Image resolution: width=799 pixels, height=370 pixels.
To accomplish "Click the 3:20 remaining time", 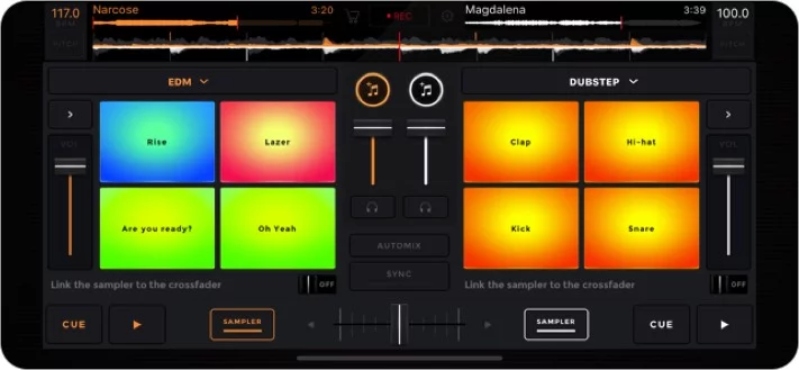I will pyautogui.click(x=322, y=10).
